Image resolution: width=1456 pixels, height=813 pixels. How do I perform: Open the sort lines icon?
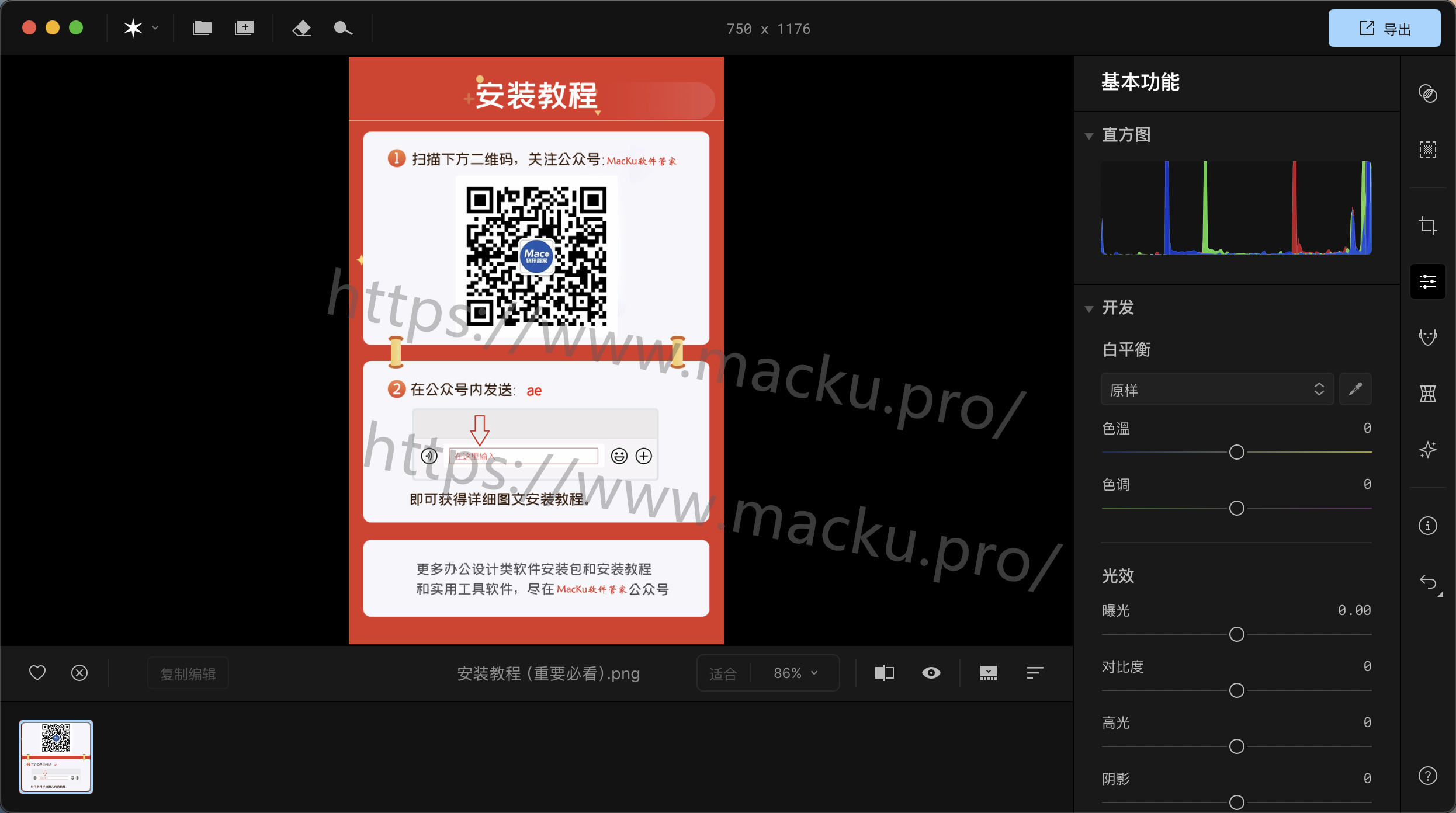1035,673
